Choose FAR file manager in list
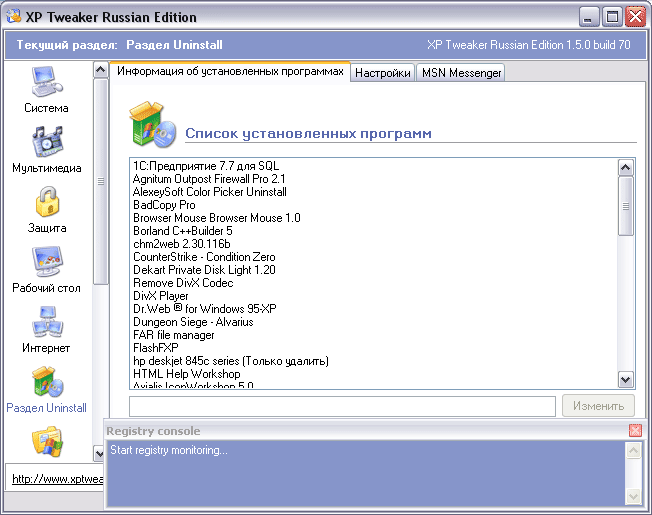This screenshot has height=515, width=652. point(173,335)
